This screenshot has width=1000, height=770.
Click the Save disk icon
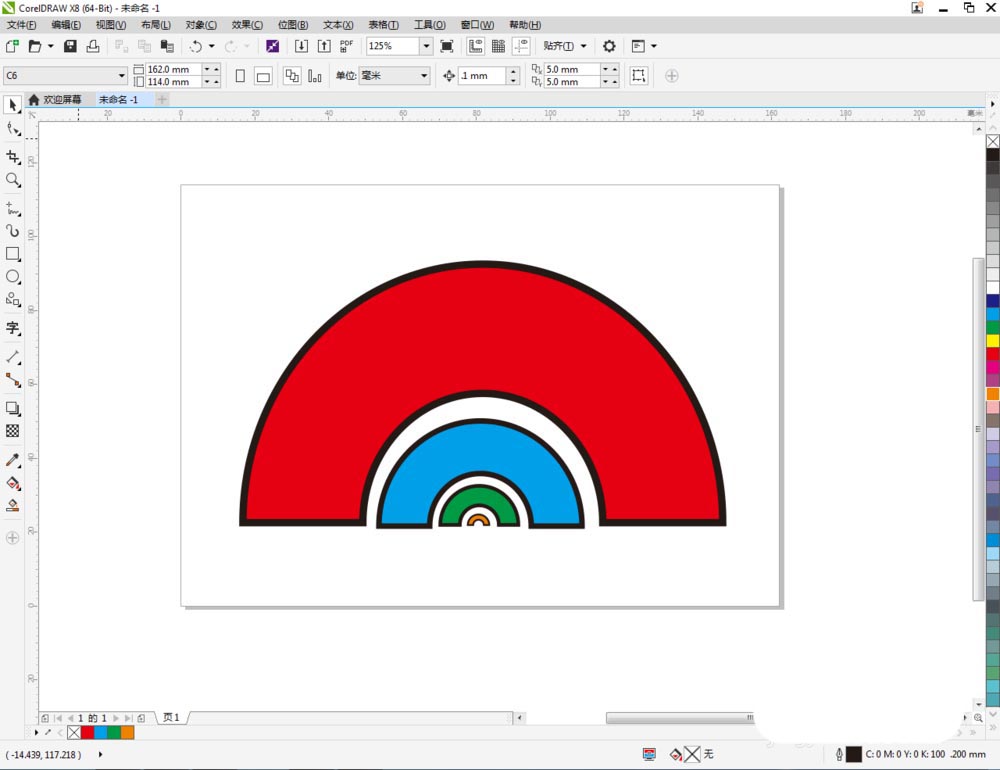pyautogui.click(x=70, y=46)
